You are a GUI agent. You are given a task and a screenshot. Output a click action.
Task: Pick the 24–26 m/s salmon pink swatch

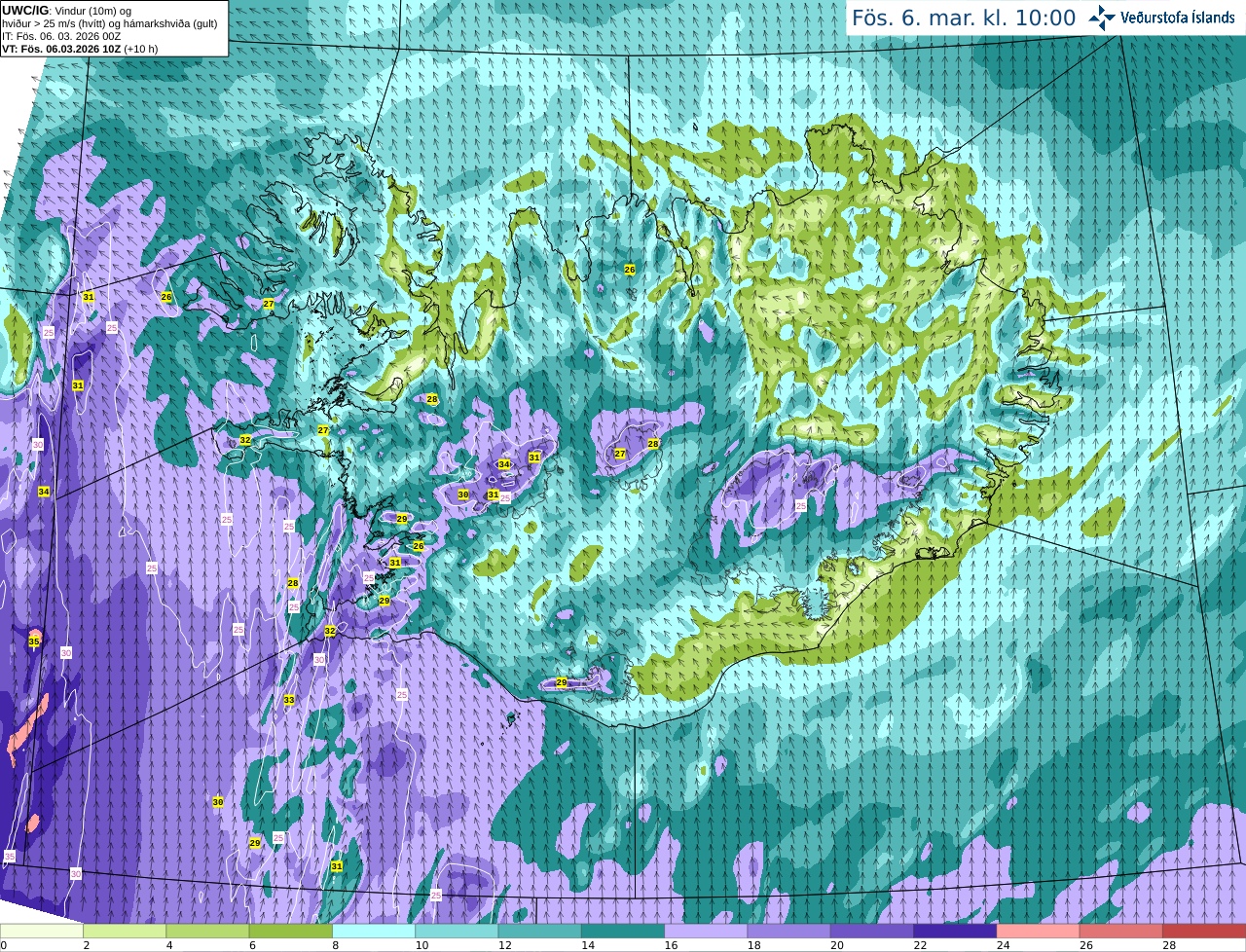tap(1039, 932)
